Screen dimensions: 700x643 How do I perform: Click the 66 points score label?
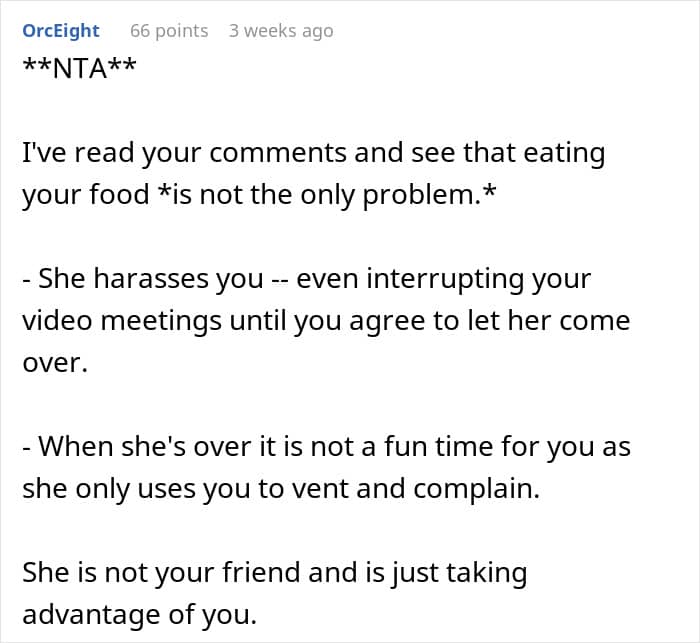click(x=169, y=31)
